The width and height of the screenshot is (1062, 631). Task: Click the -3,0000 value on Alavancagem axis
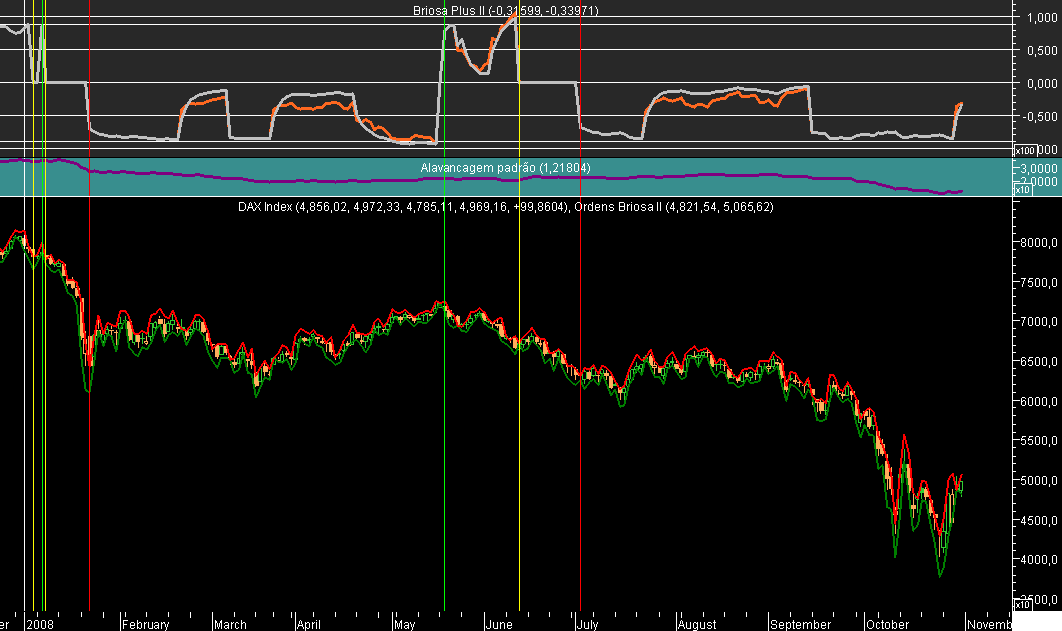tap(1039, 168)
